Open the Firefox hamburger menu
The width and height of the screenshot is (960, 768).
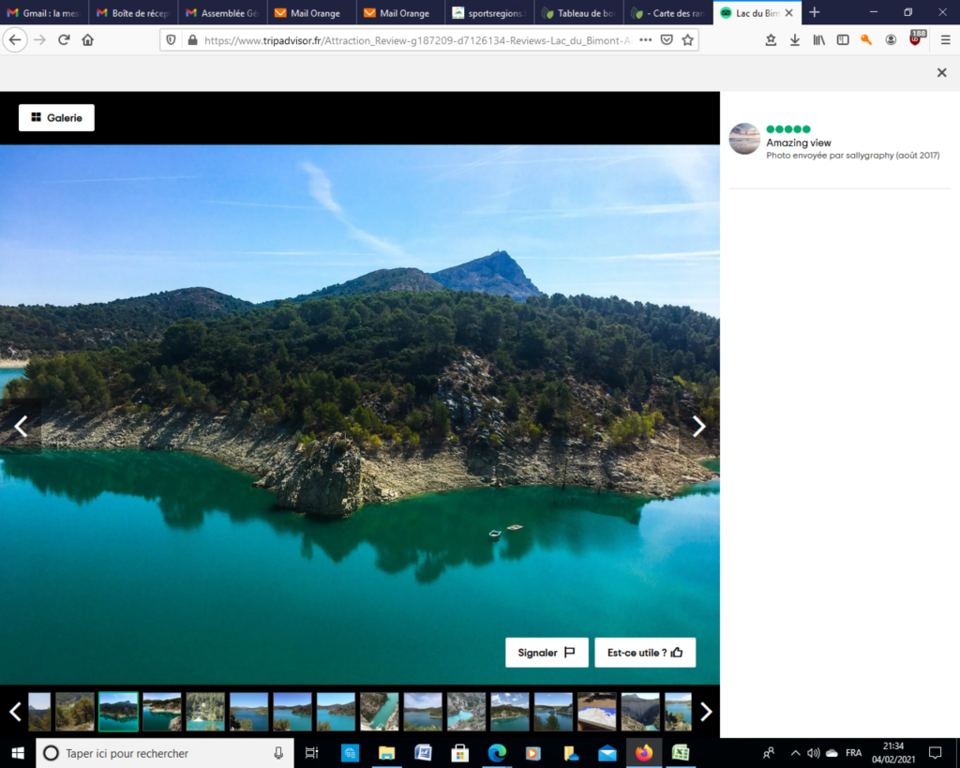(x=945, y=40)
